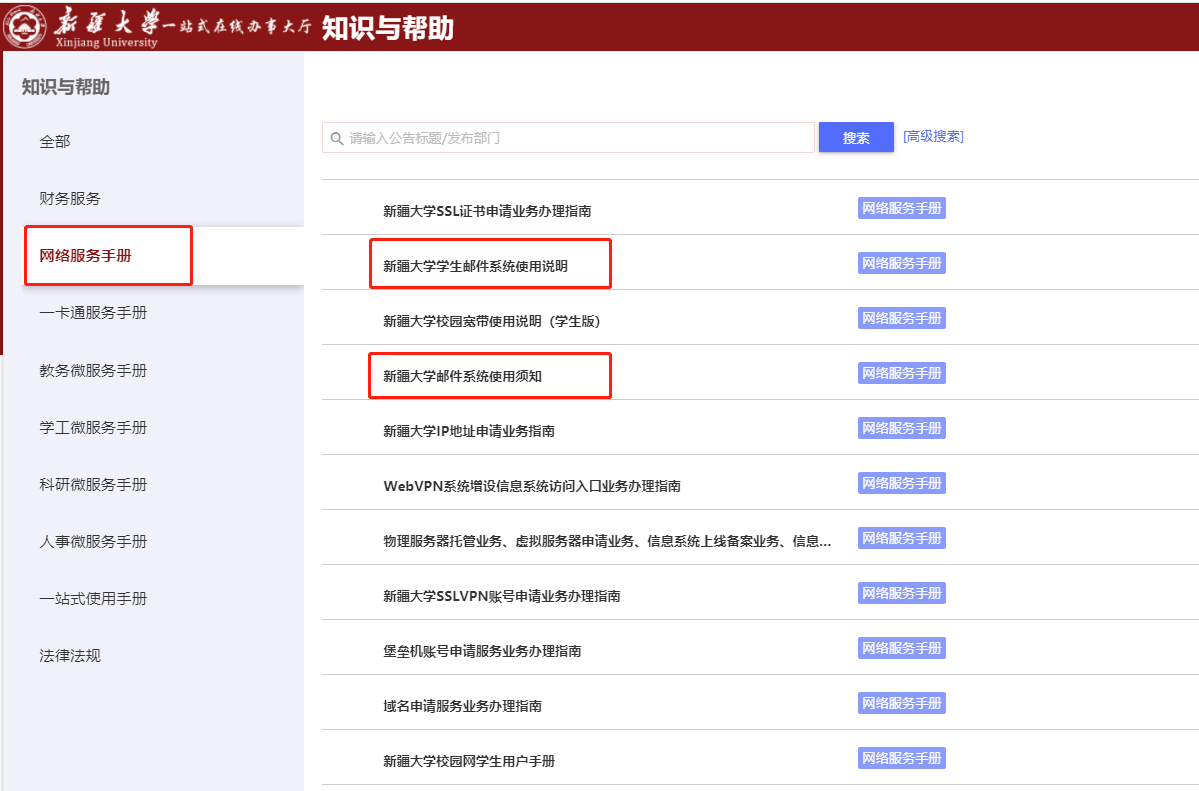This screenshot has width=1199, height=791.
Task: Select 人事微服务手册 in the sidebar
Action: tap(93, 542)
